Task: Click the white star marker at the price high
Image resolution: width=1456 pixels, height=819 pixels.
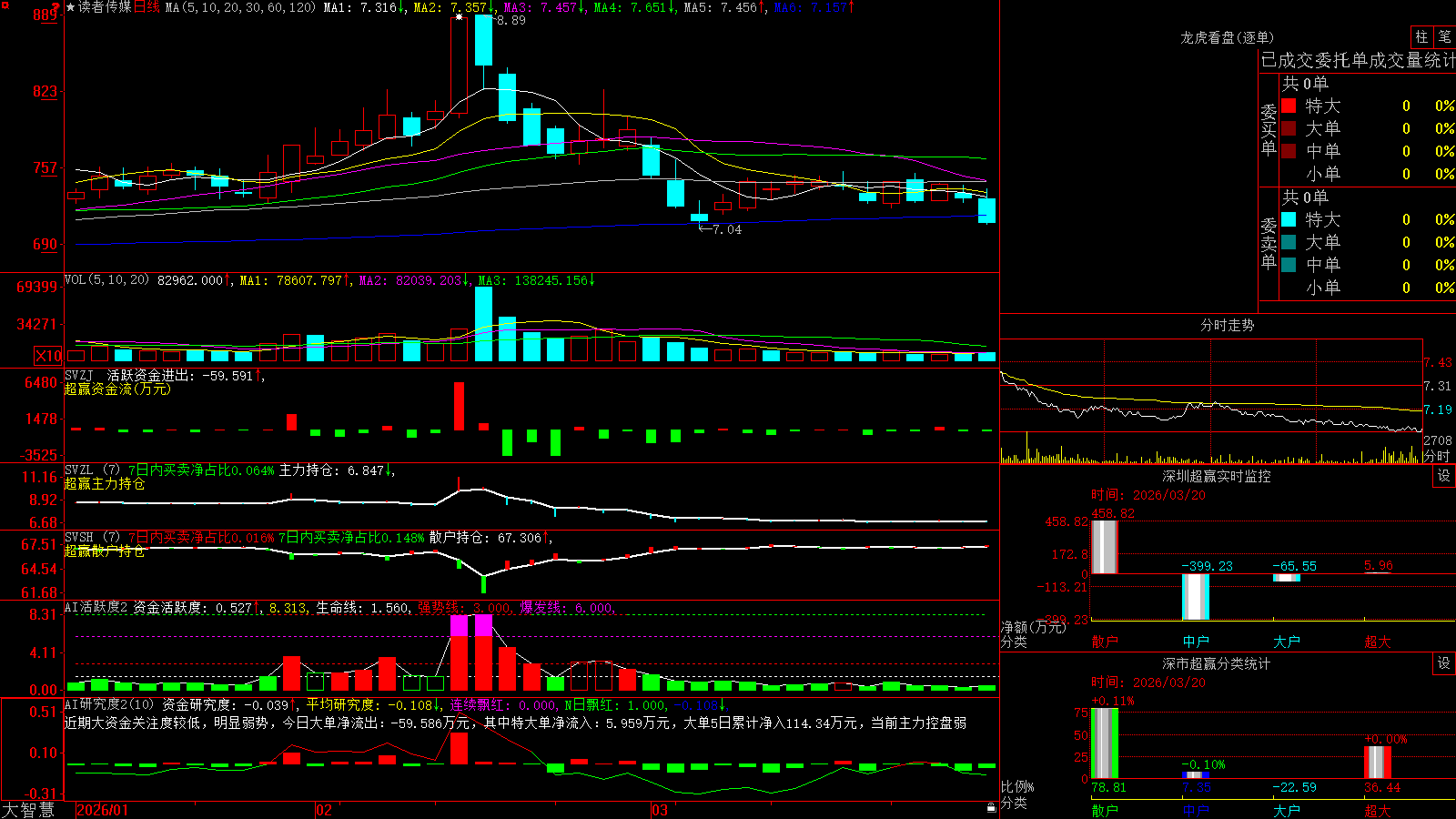Action: click(459, 17)
